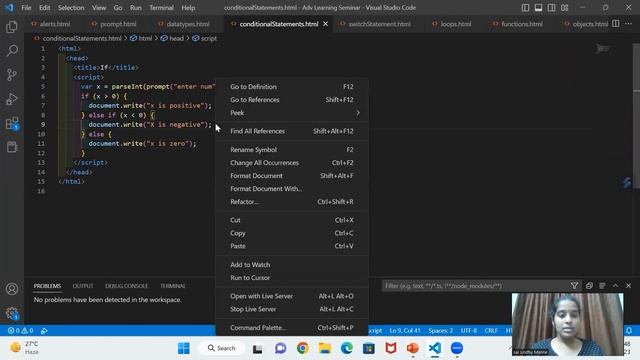Click the sixth activity bar icon below Extensions

pyautogui.click(x=12, y=147)
